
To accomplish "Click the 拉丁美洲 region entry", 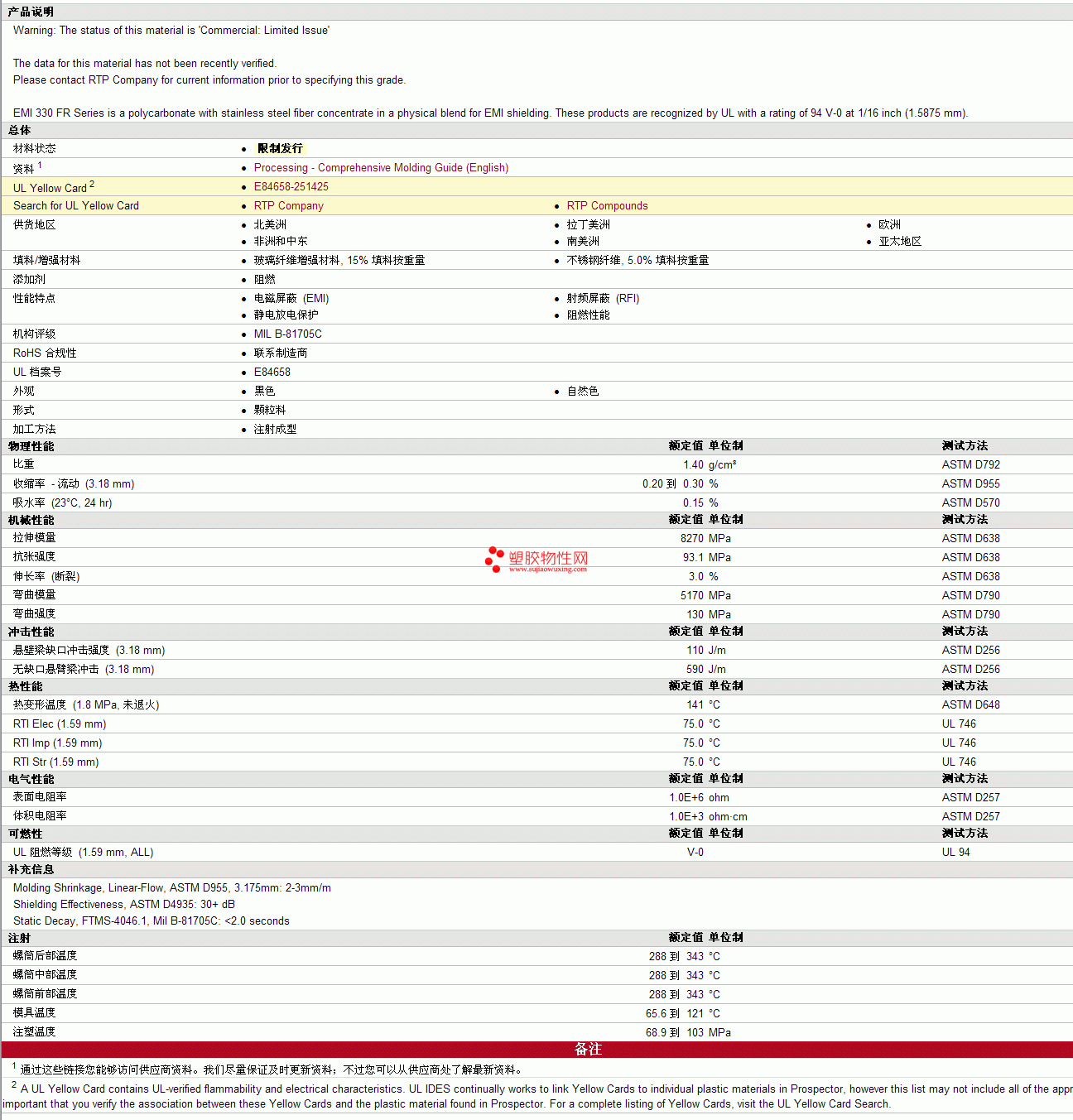I will [x=589, y=224].
